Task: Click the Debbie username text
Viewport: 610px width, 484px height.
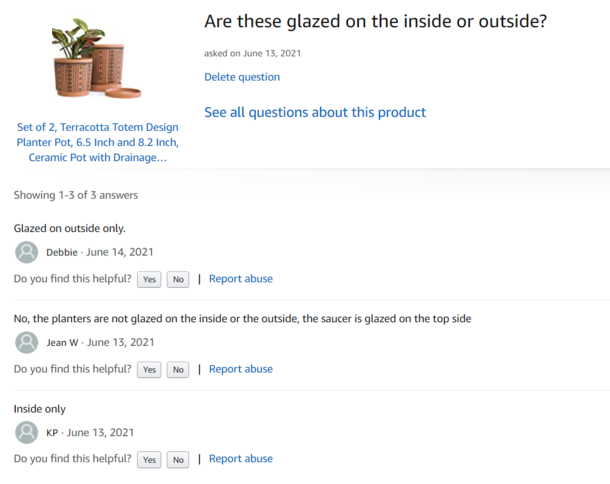Action: (x=62, y=253)
